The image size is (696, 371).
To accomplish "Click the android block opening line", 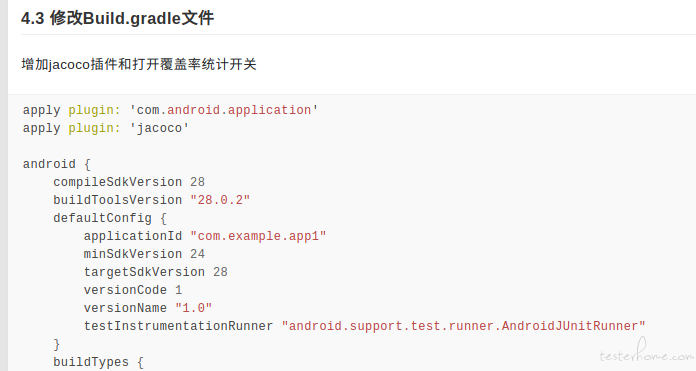I will pyautogui.click(x=57, y=164).
